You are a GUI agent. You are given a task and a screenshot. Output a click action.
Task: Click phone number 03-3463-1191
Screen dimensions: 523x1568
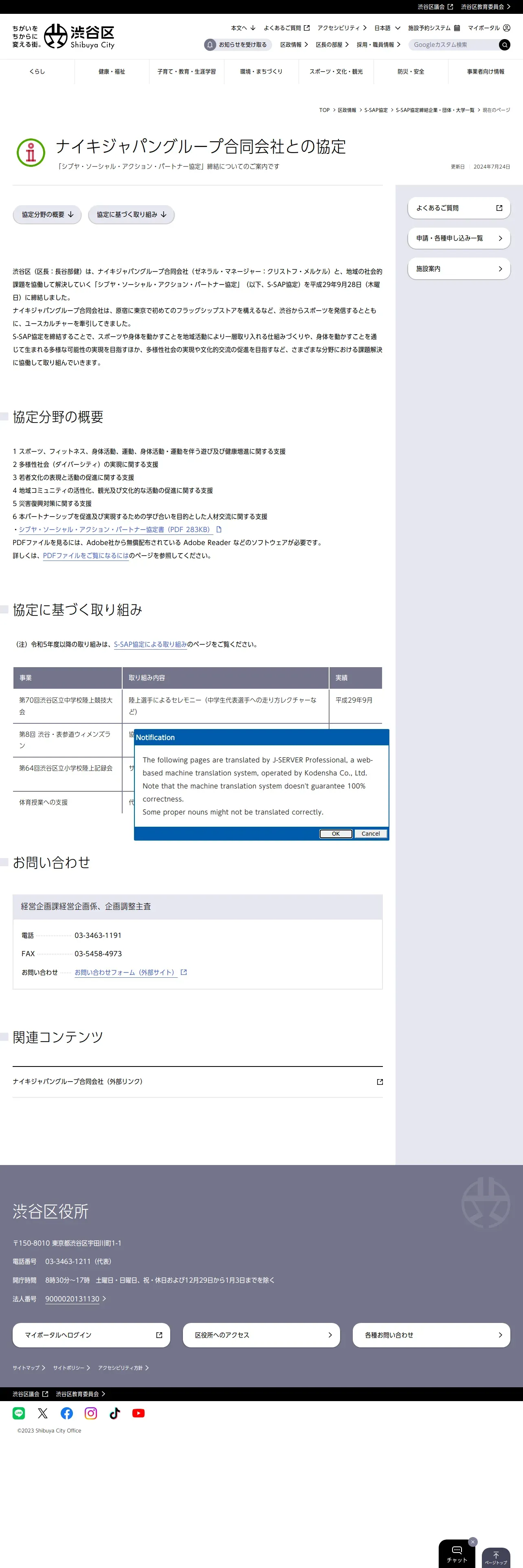pyautogui.click(x=98, y=935)
